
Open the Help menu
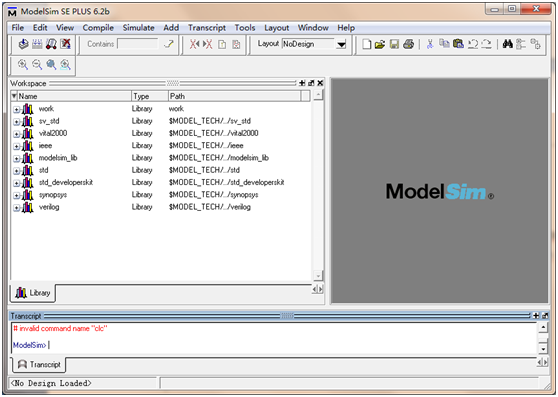pos(346,28)
